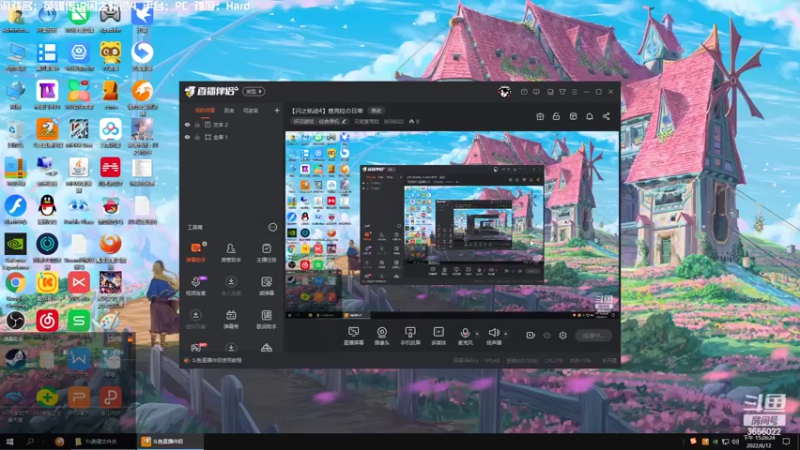Open the mode switch pill beside the logo
The height and width of the screenshot is (450, 800).
[x=254, y=92]
